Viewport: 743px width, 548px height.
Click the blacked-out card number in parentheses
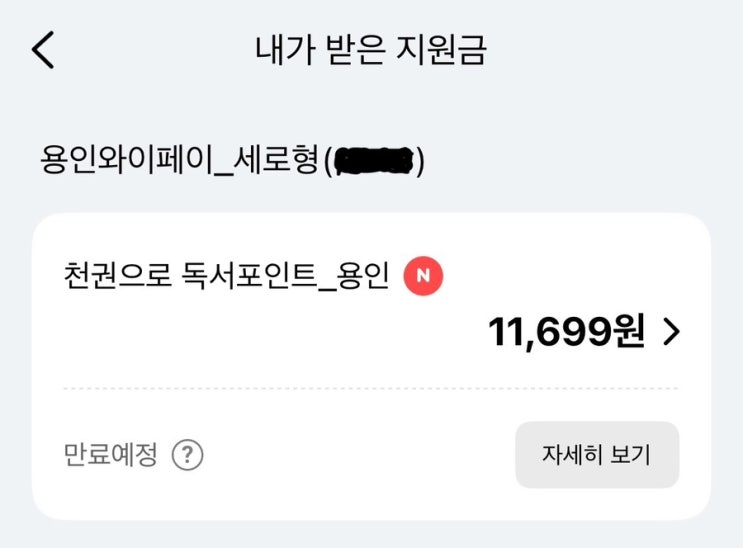coord(375,161)
